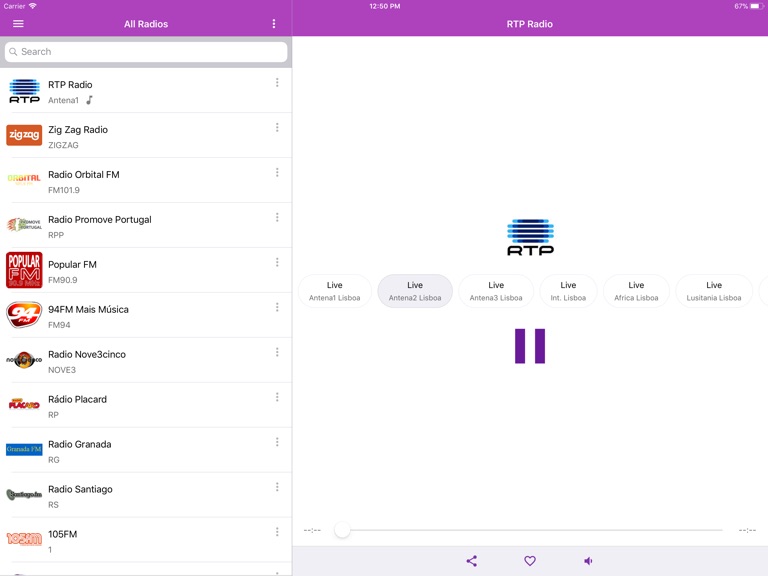Viewport: 768px width, 576px height.
Task: Select the Zig Zag Radio station name
Action: tap(78, 130)
